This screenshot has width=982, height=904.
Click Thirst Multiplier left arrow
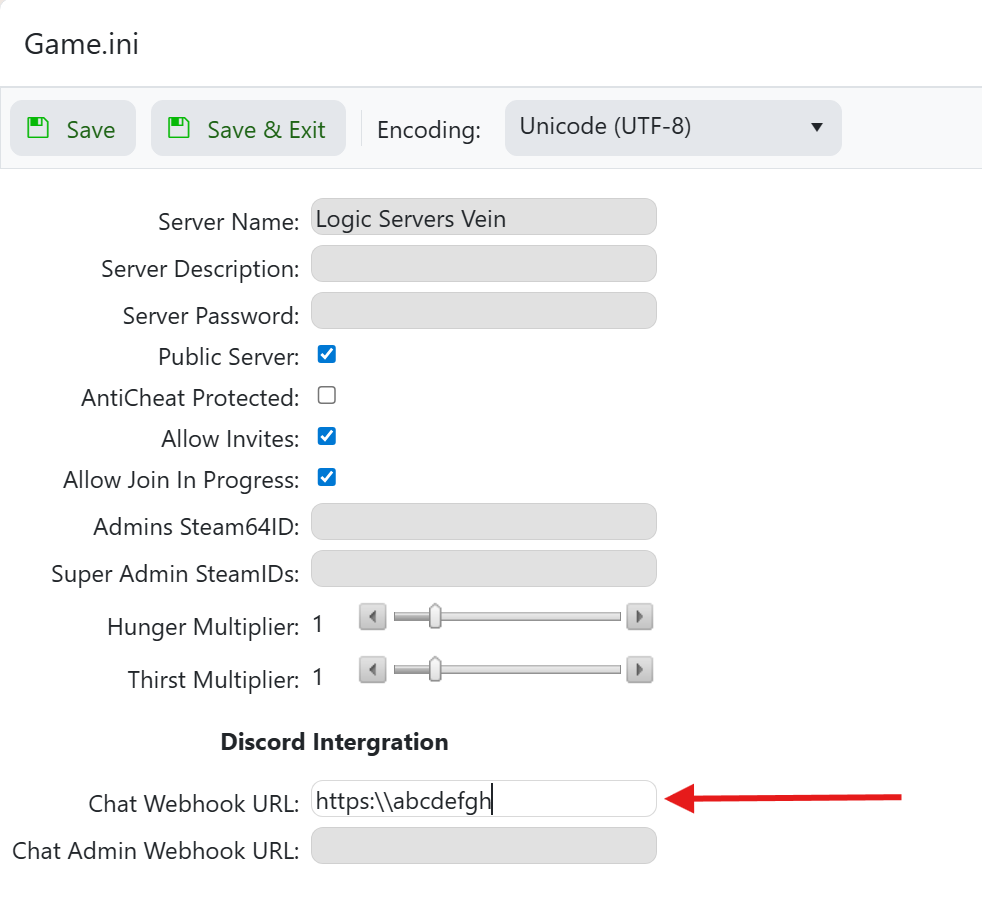[372, 669]
